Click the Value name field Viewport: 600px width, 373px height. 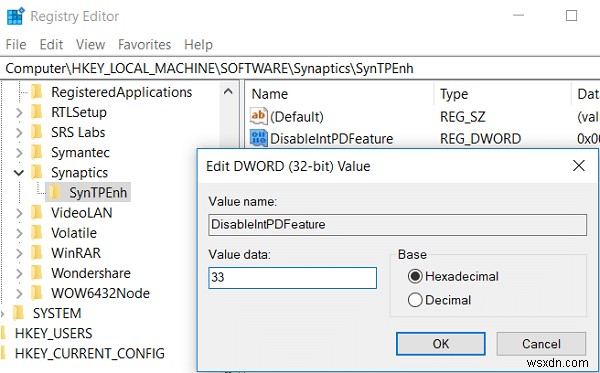tap(398, 225)
